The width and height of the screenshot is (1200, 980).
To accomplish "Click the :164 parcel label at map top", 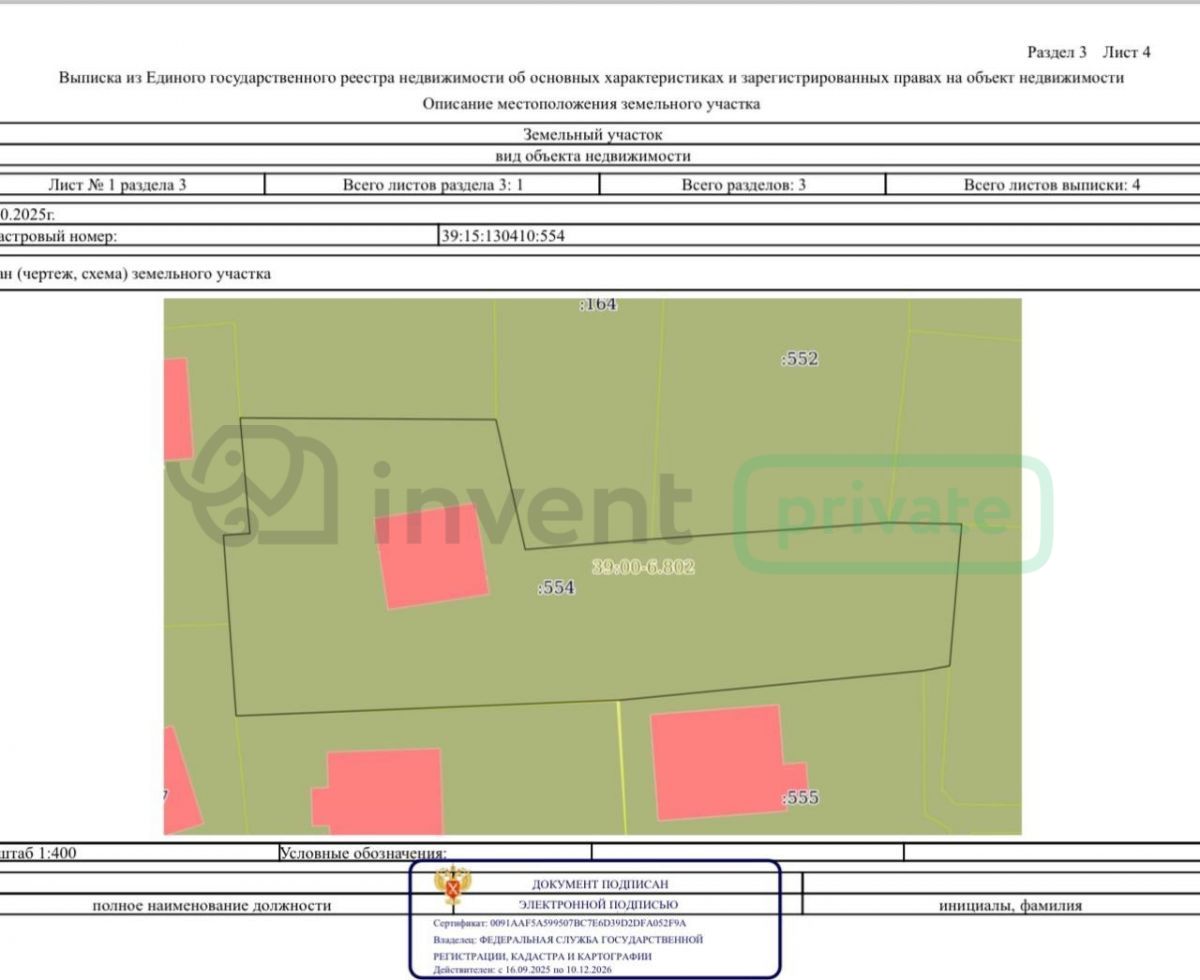I will pyautogui.click(x=597, y=305).
